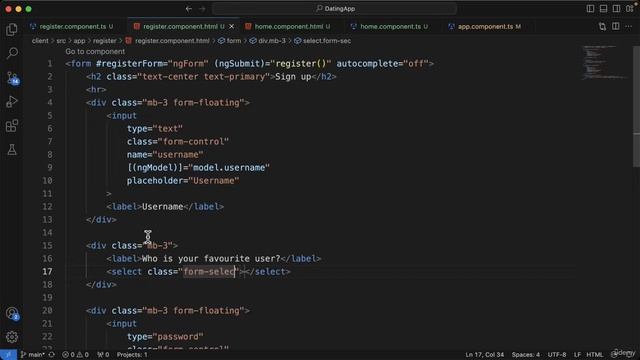Click "Sign up" text on line 2
Image resolution: width=640 pixels, height=360 pixels.
[x=293, y=77]
